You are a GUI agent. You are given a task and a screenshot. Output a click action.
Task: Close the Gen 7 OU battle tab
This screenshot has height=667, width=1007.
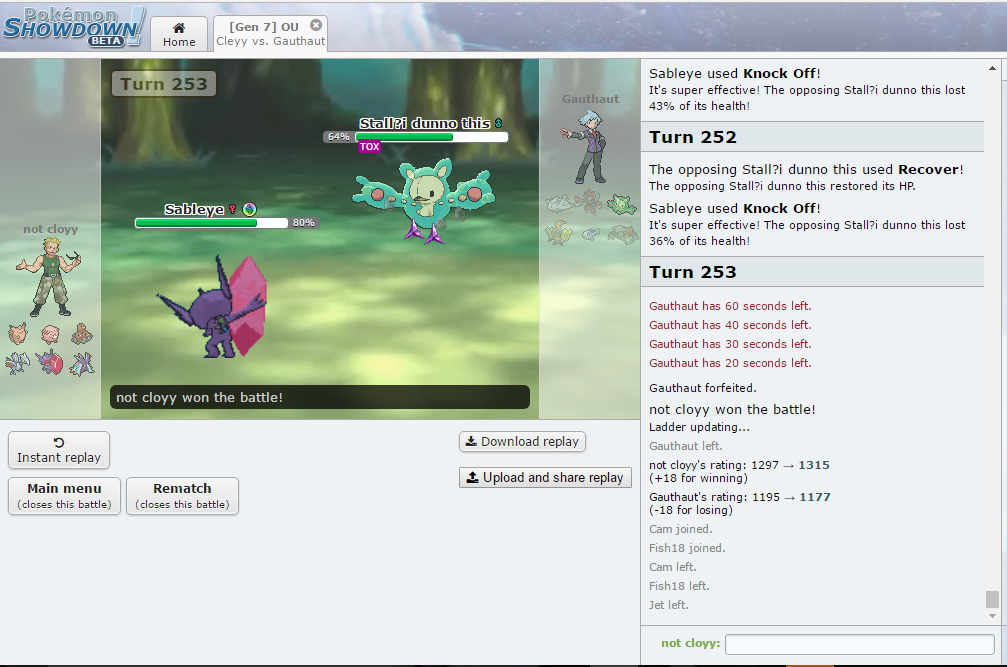pos(315,25)
